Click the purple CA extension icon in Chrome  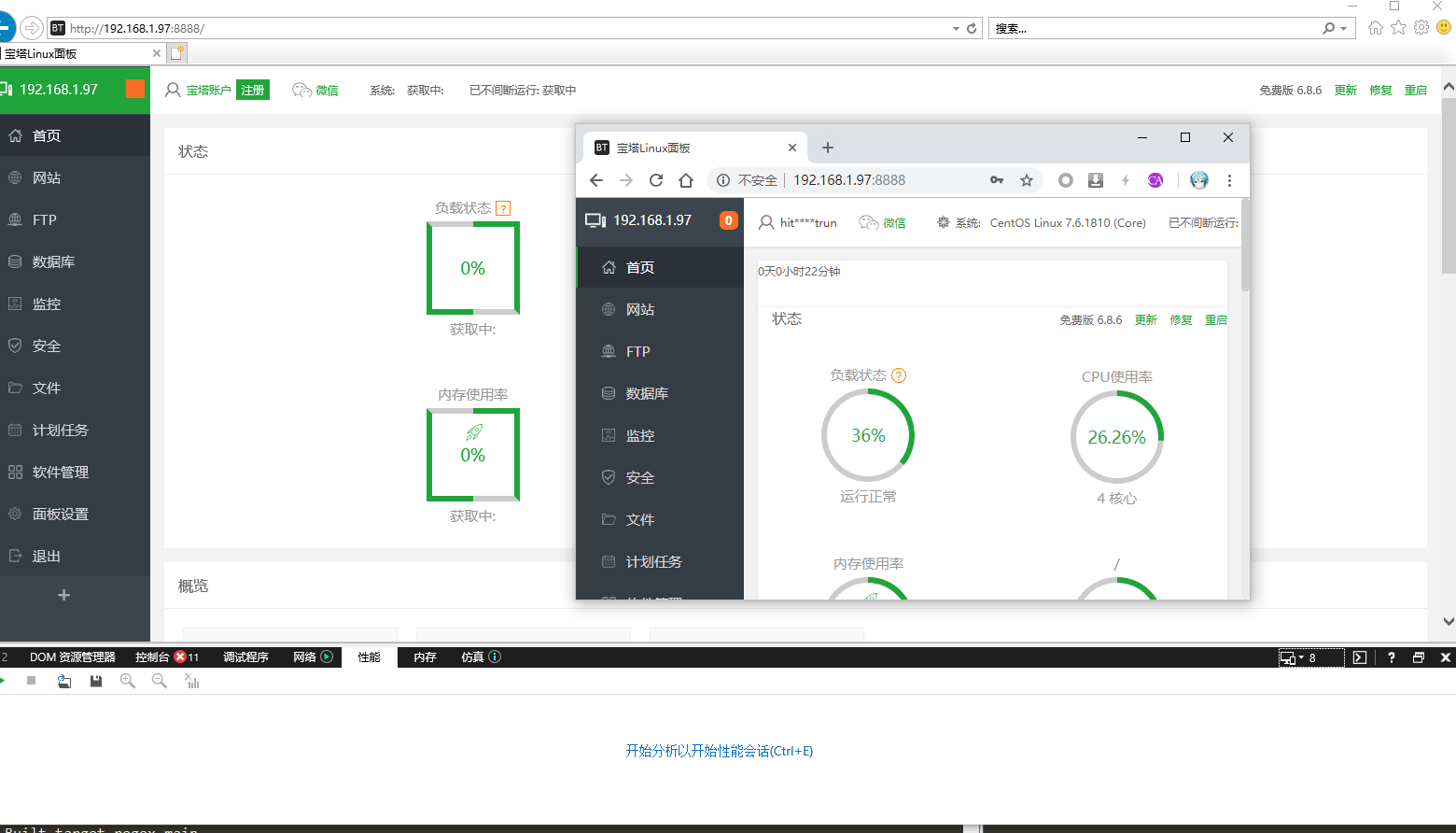[x=1155, y=180]
